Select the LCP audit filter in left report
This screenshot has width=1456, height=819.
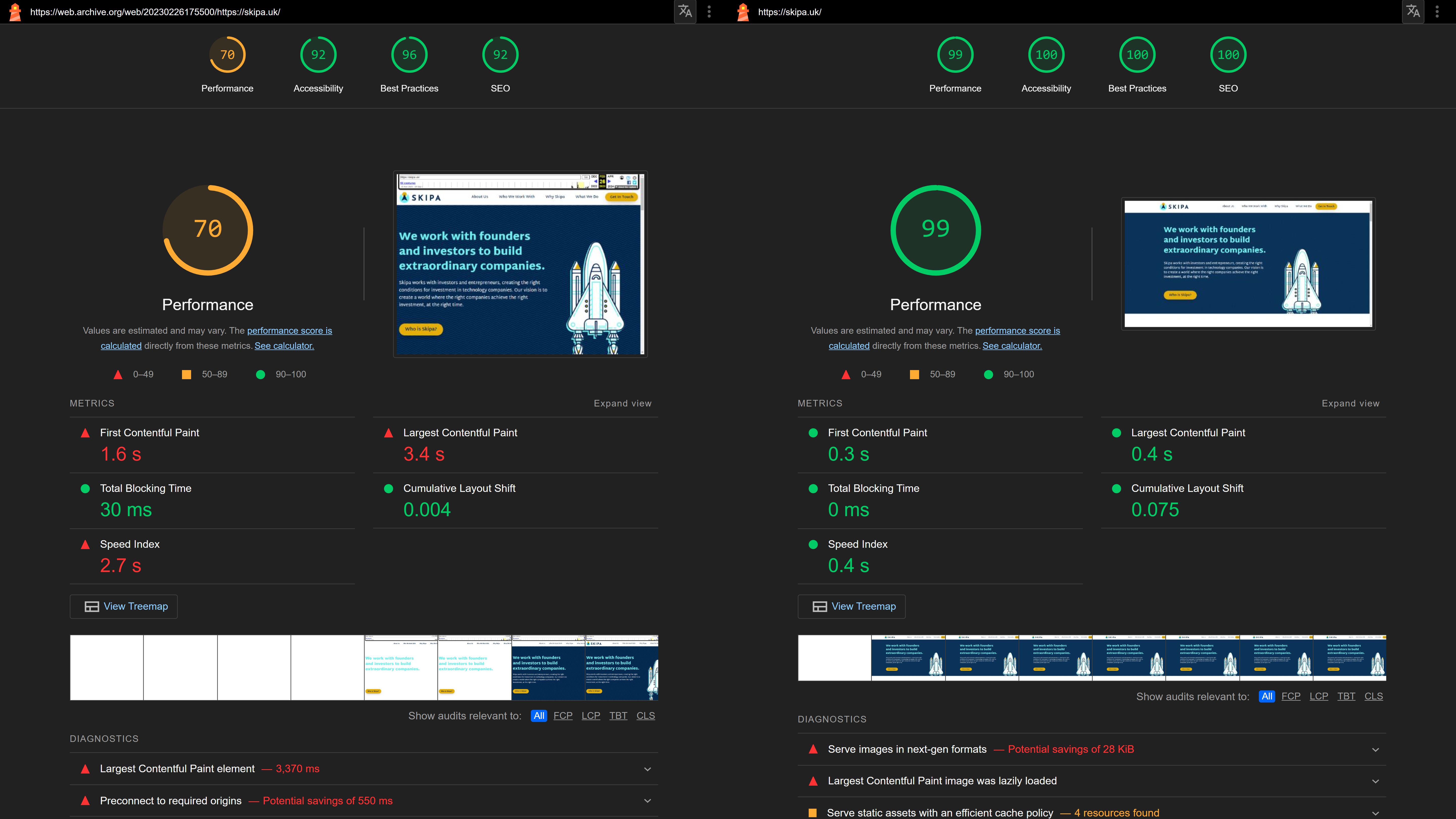tap(591, 716)
